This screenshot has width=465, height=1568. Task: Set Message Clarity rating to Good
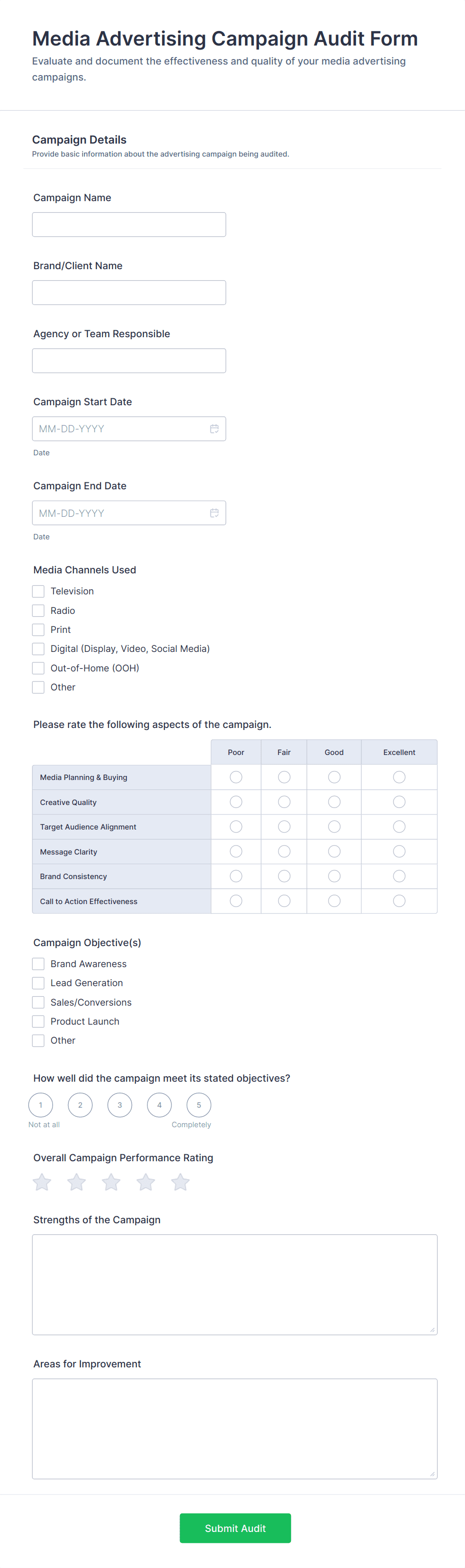(334, 852)
